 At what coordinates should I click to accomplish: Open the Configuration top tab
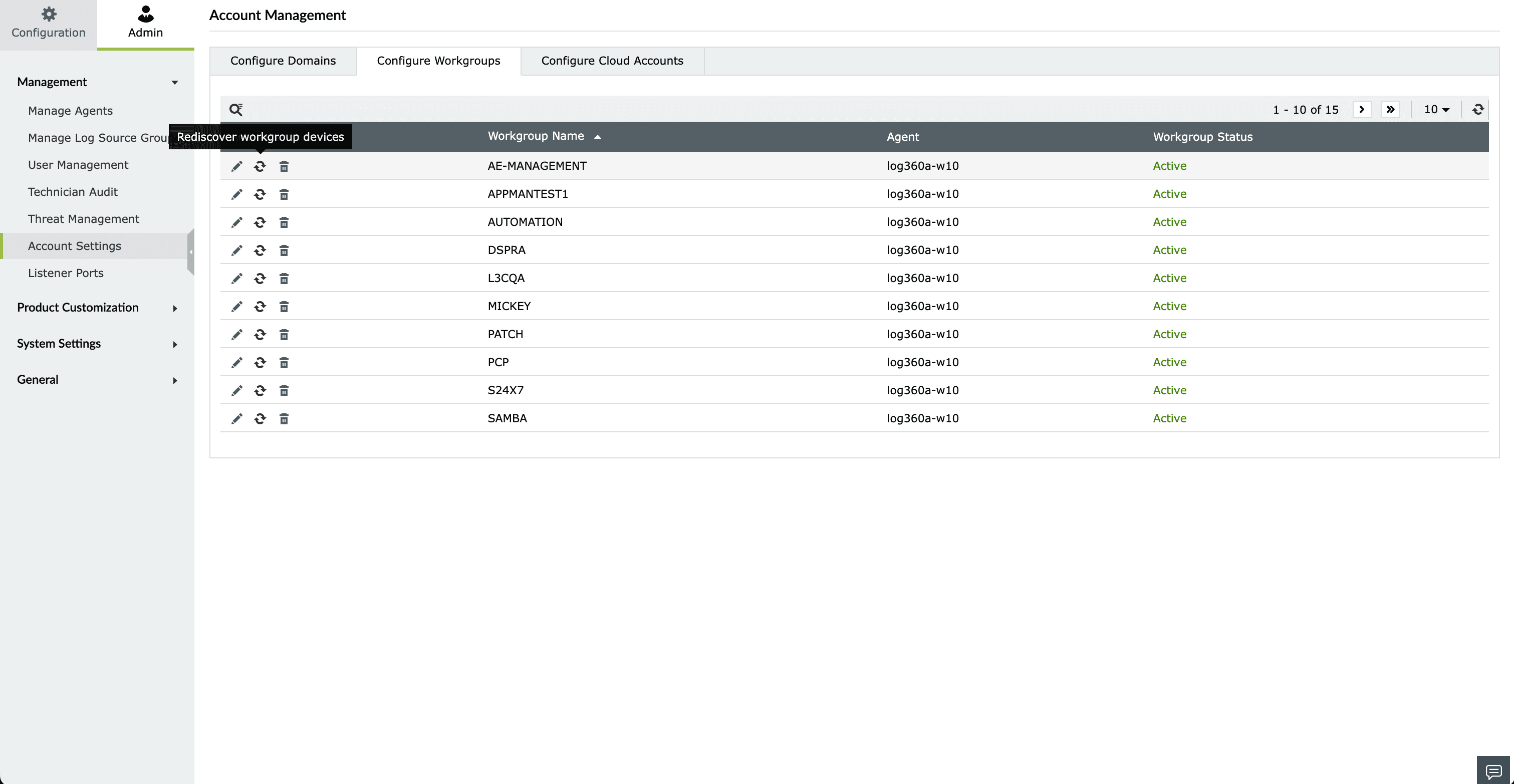[x=48, y=24]
